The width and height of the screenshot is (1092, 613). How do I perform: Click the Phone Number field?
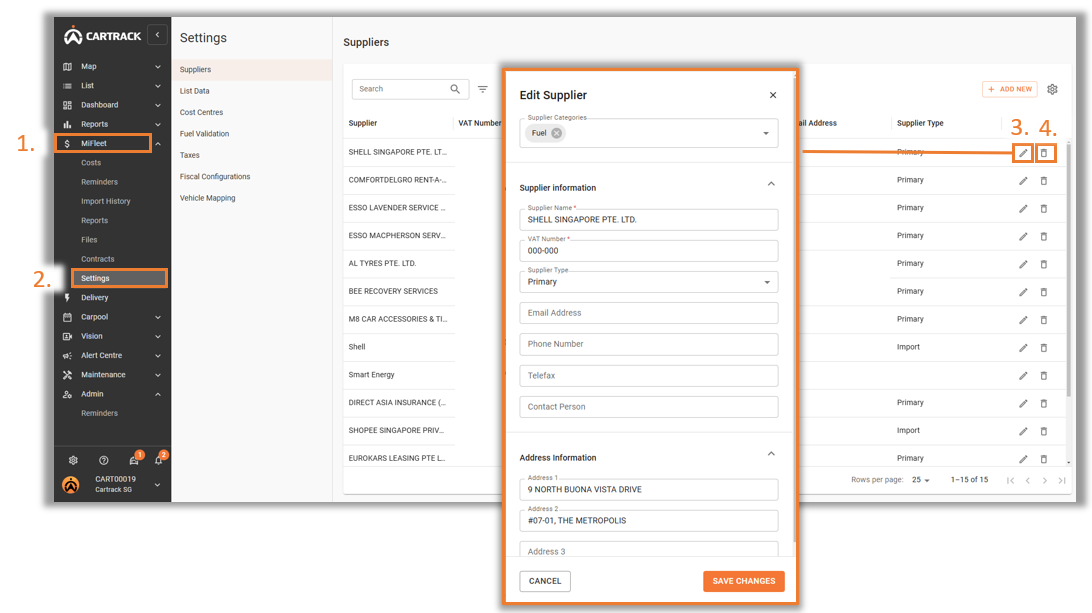pyautogui.click(x=648, y=344)
